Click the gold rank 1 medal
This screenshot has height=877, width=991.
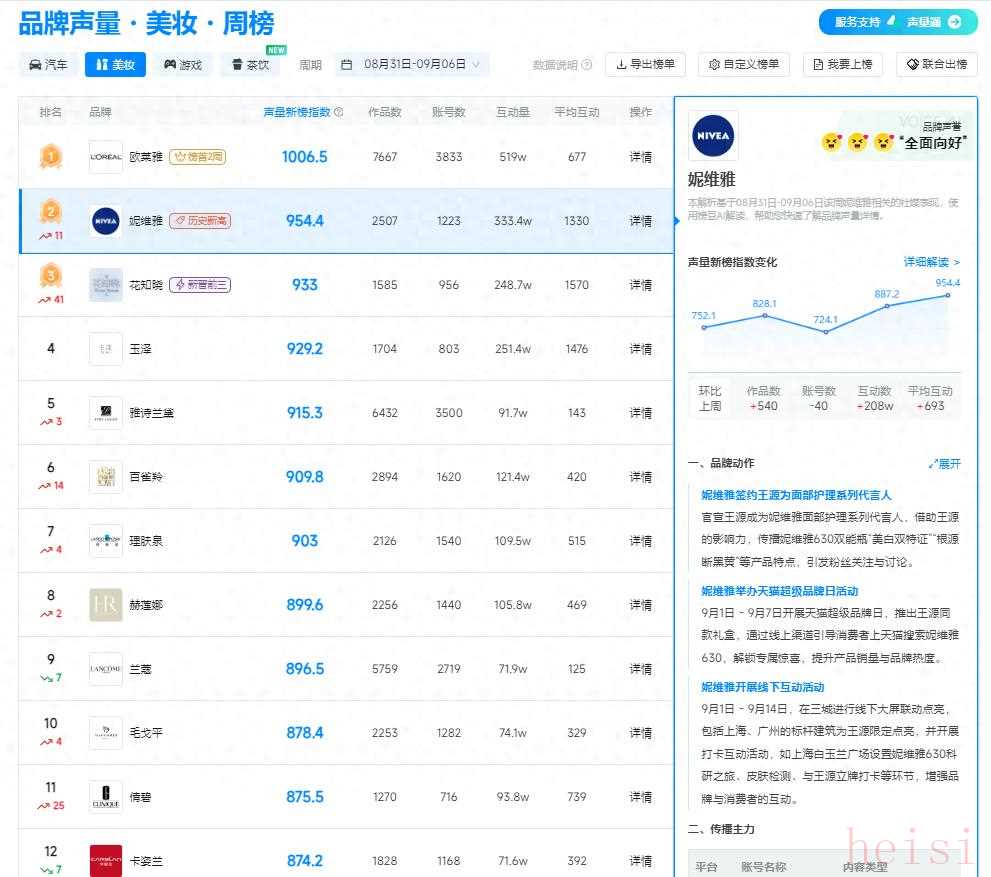coord(50,157)
